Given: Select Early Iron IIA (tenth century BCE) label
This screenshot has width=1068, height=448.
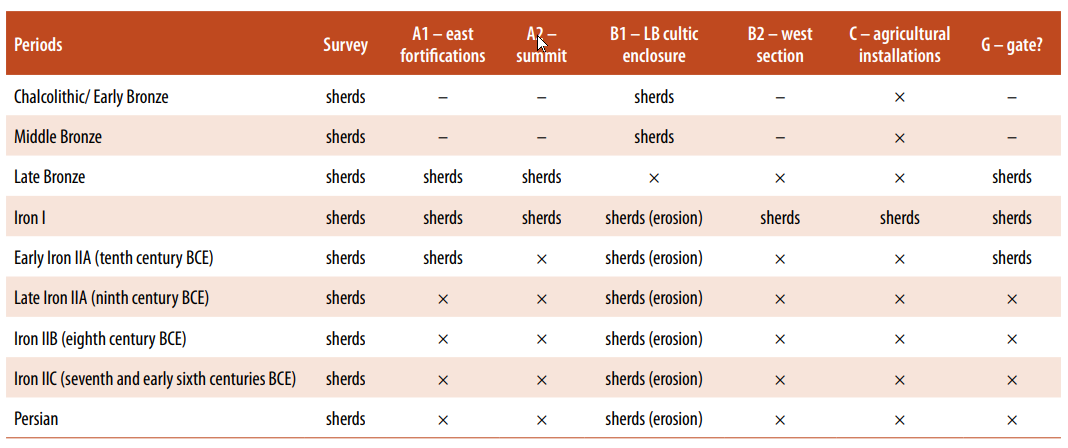Looking at the screenshot, I should [113, 258].
